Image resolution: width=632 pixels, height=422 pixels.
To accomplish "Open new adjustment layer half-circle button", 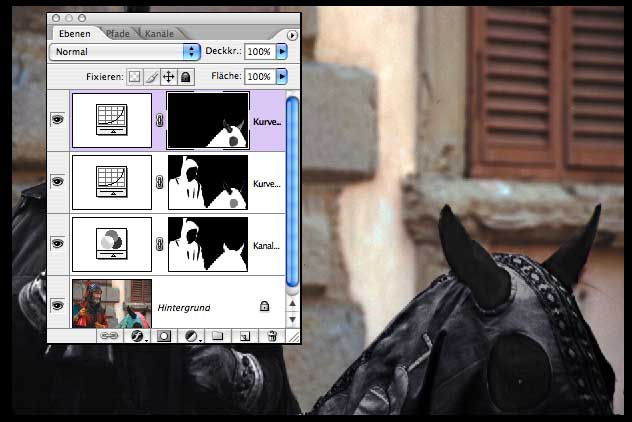I will point(191,336).
